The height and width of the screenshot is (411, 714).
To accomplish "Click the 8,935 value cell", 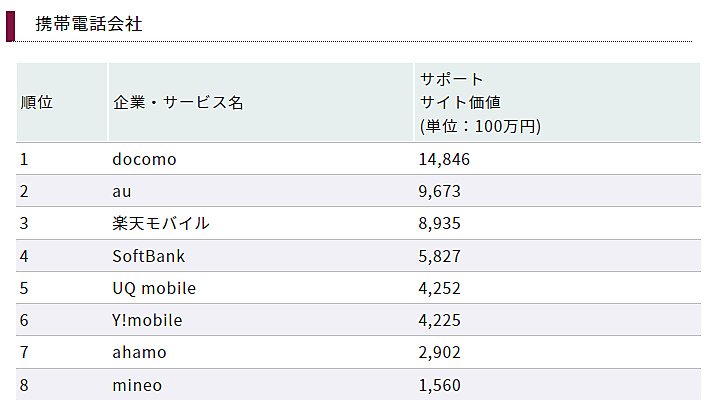I will 440,224.
